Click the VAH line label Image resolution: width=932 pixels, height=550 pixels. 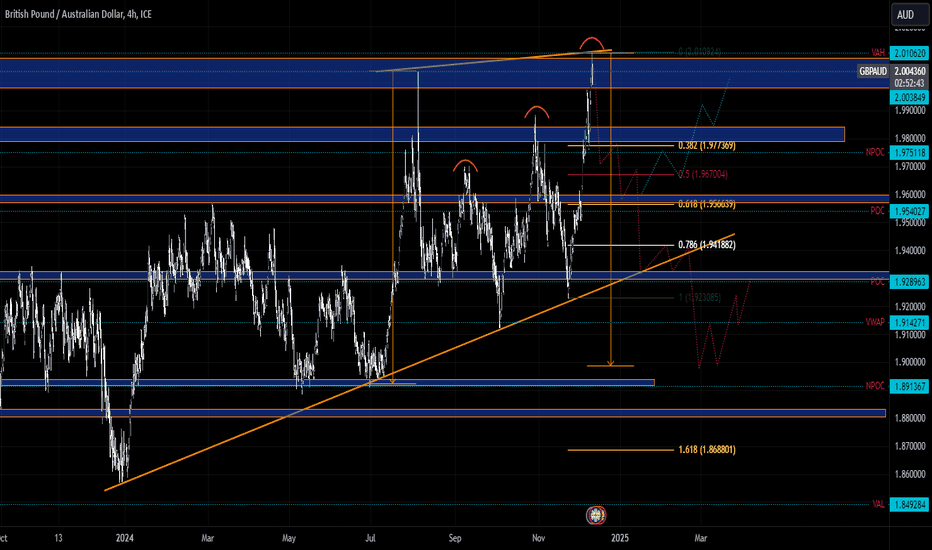pos(878,53)
